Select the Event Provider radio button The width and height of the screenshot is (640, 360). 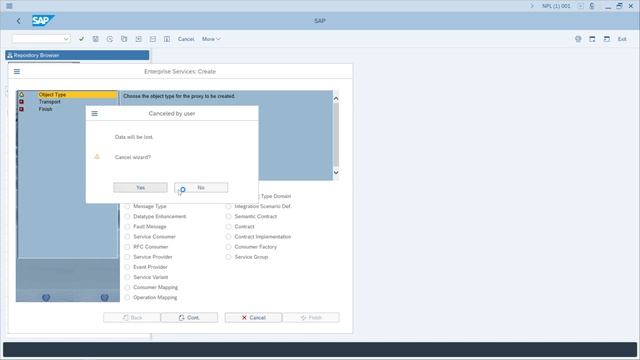tap(127, 267)
